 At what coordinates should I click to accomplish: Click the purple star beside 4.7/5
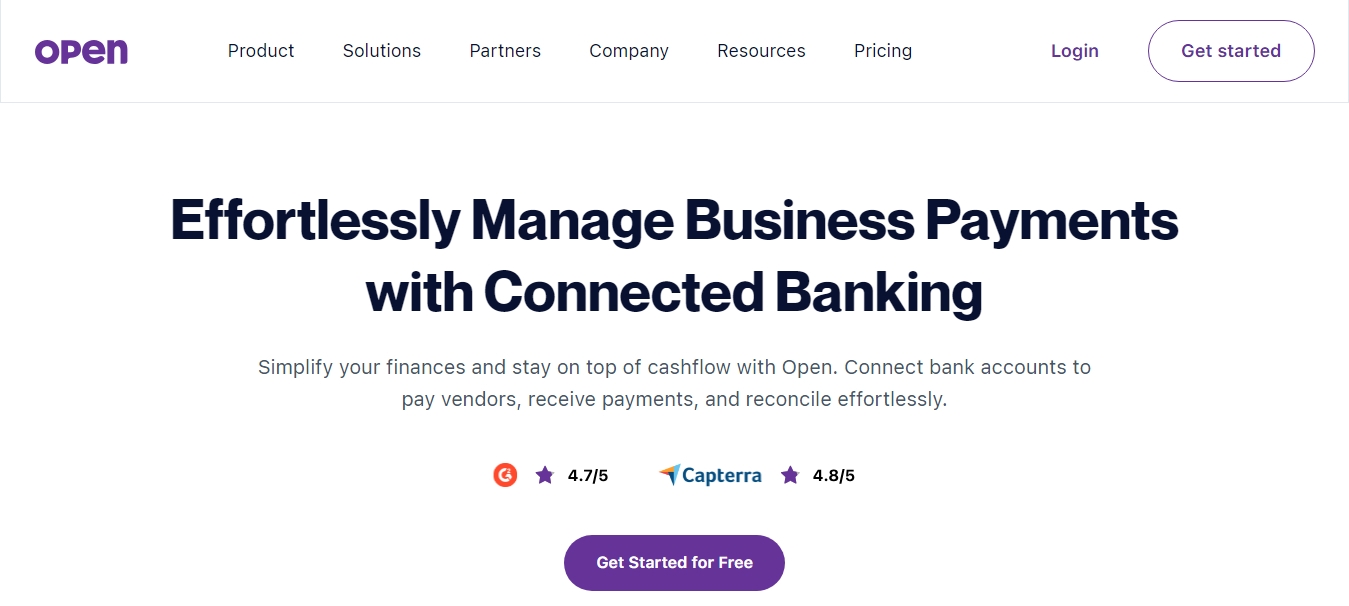544,475
